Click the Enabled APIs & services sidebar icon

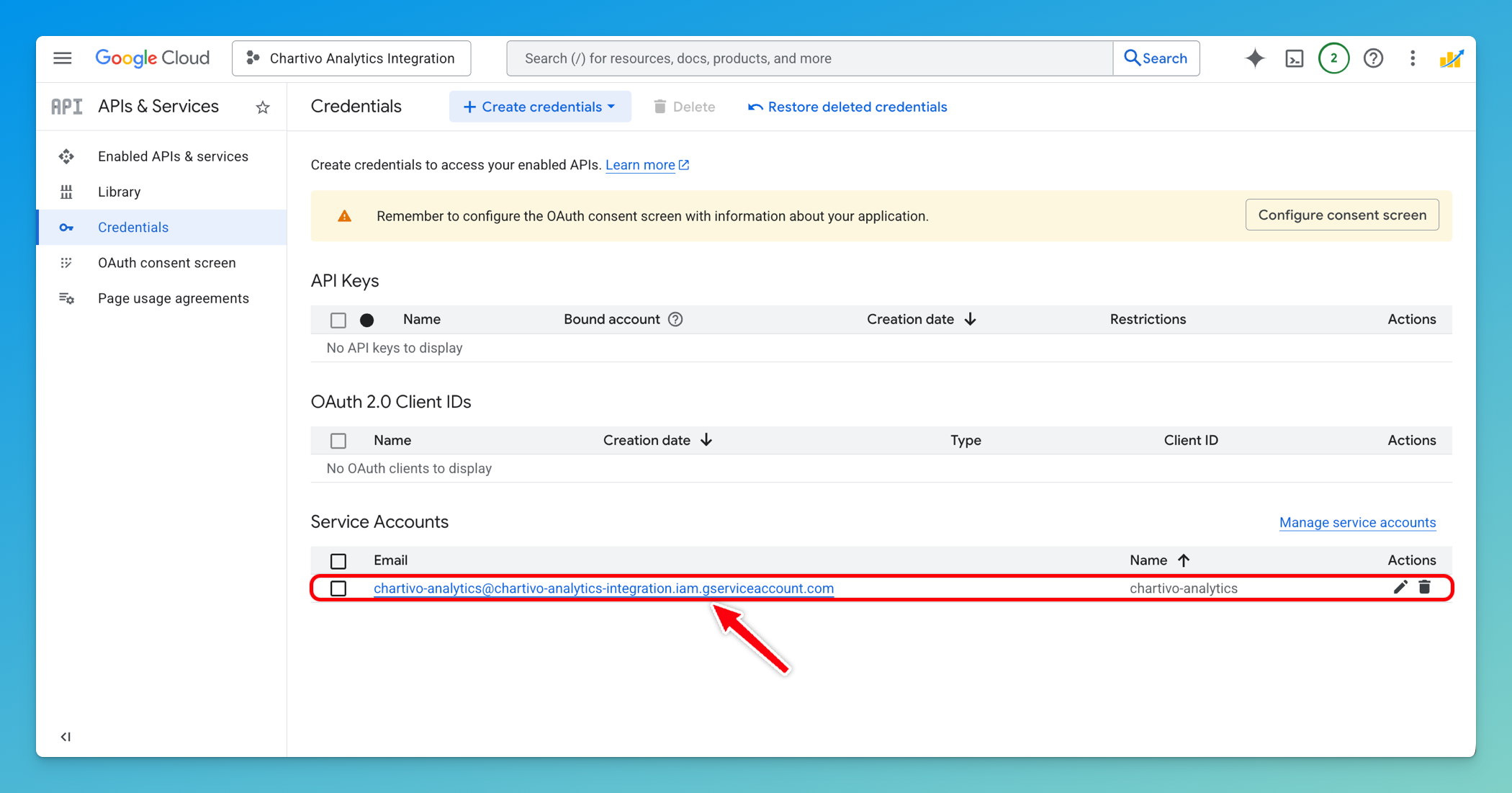(66, 156)
